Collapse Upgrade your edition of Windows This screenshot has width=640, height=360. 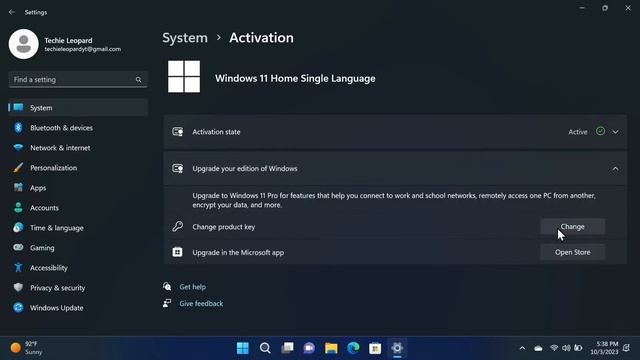pyautogui.click(x=615, y=169)
